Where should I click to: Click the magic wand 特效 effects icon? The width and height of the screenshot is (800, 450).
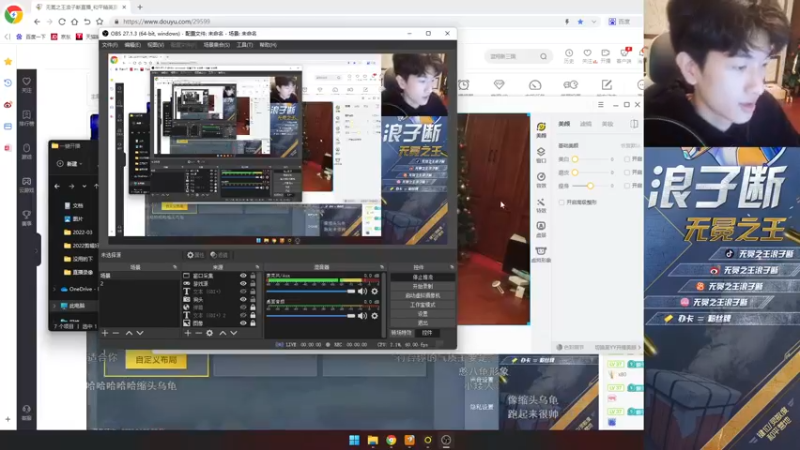pos(541,202)
